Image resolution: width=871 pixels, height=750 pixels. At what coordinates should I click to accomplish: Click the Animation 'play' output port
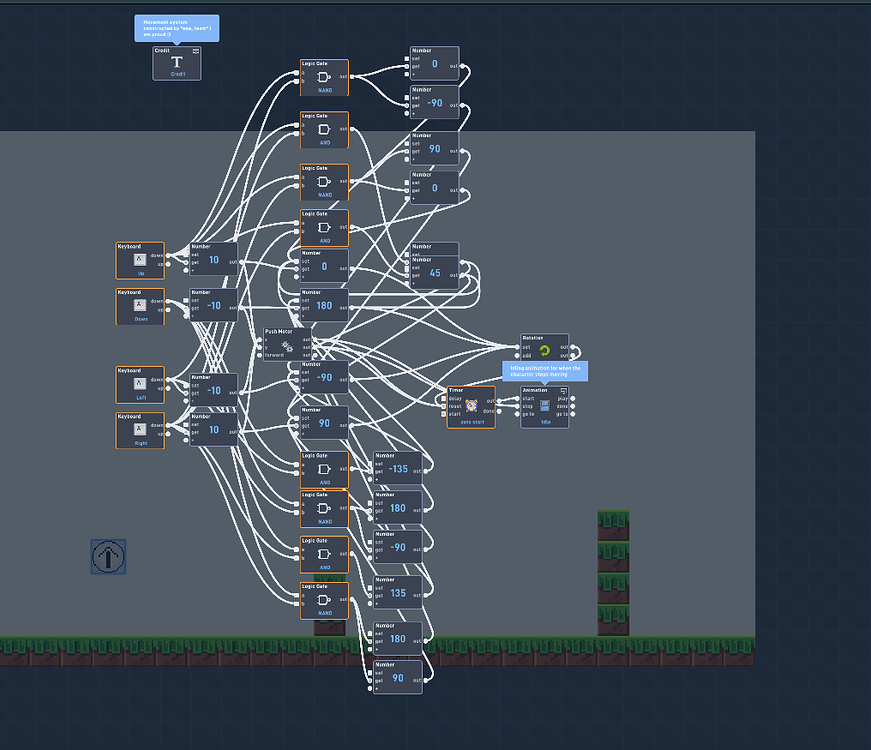(573, 398)
